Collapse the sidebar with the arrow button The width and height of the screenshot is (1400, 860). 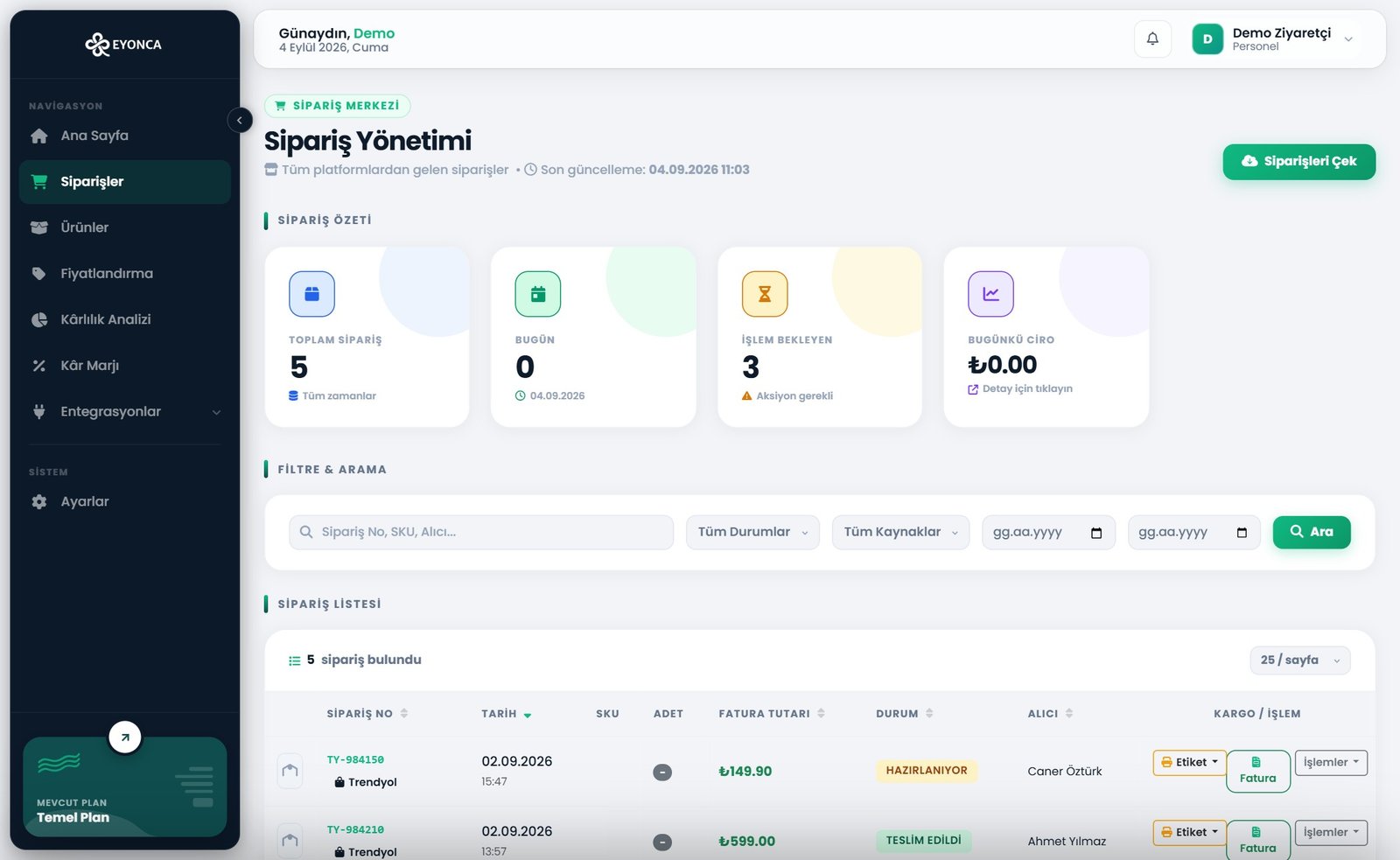[x=240, y=120]
